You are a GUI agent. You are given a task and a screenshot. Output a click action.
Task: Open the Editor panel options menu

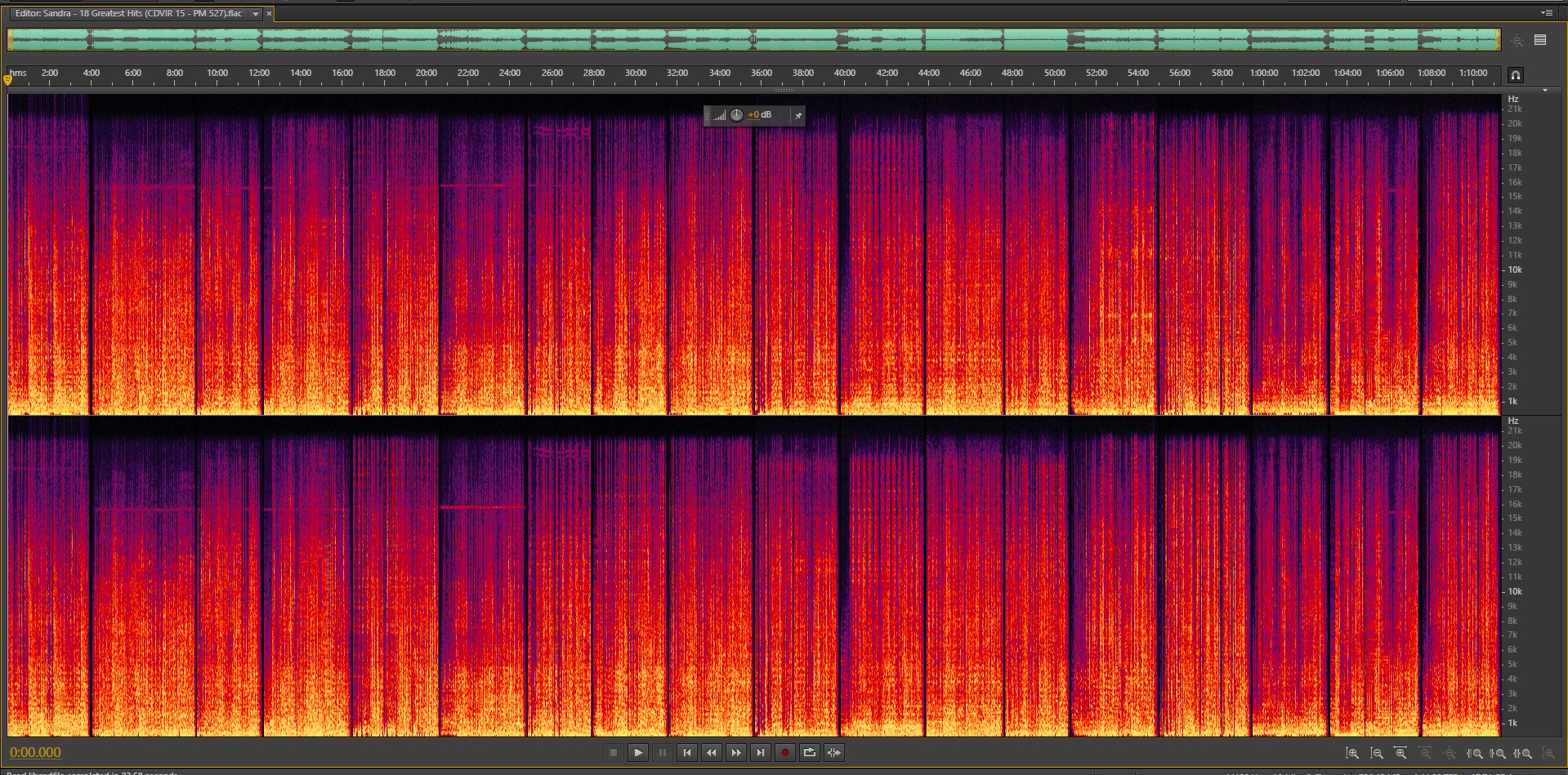1546,13
